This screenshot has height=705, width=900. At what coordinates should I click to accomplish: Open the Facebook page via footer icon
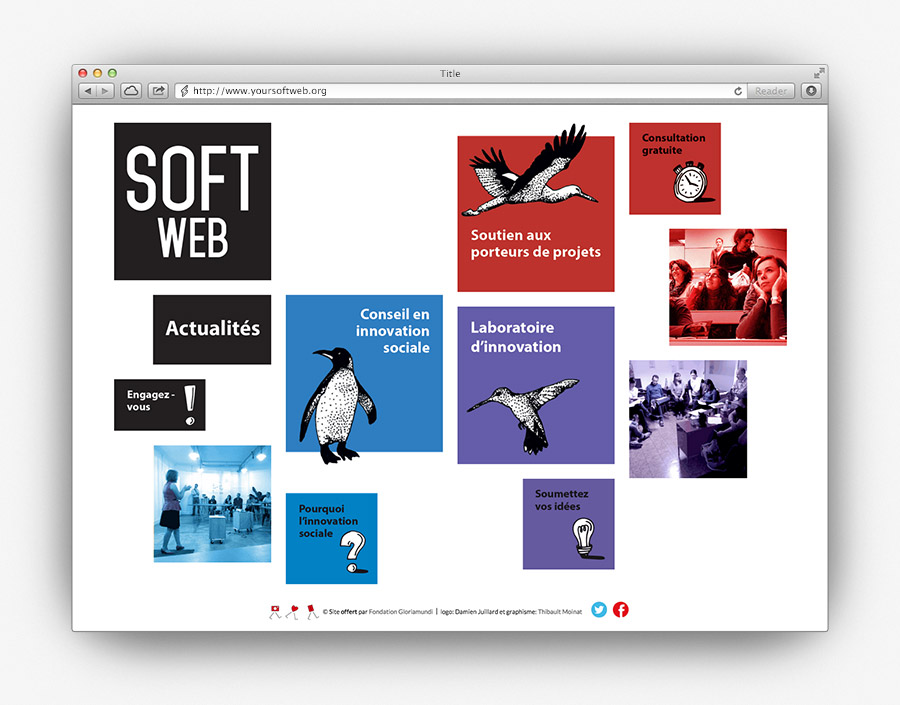621,610
